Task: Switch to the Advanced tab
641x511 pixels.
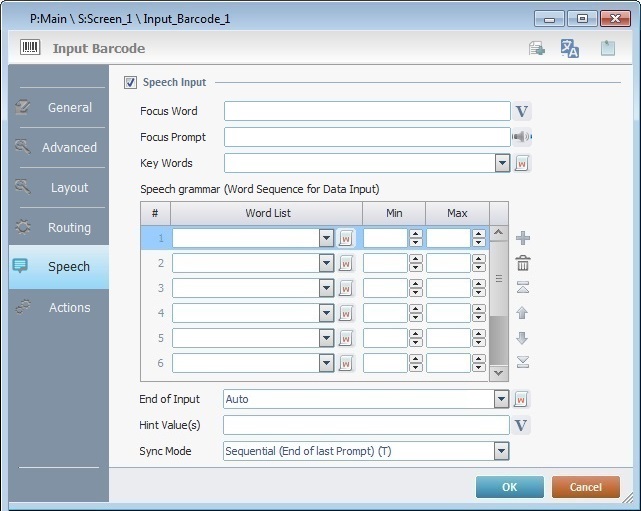Action: [59, 148]
